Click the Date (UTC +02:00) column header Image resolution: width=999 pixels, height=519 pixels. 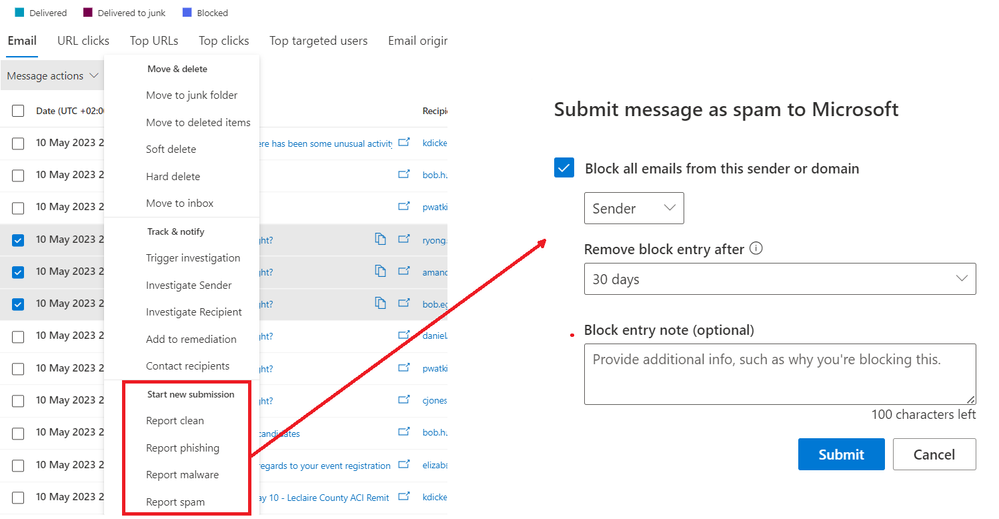coord(69,111)
